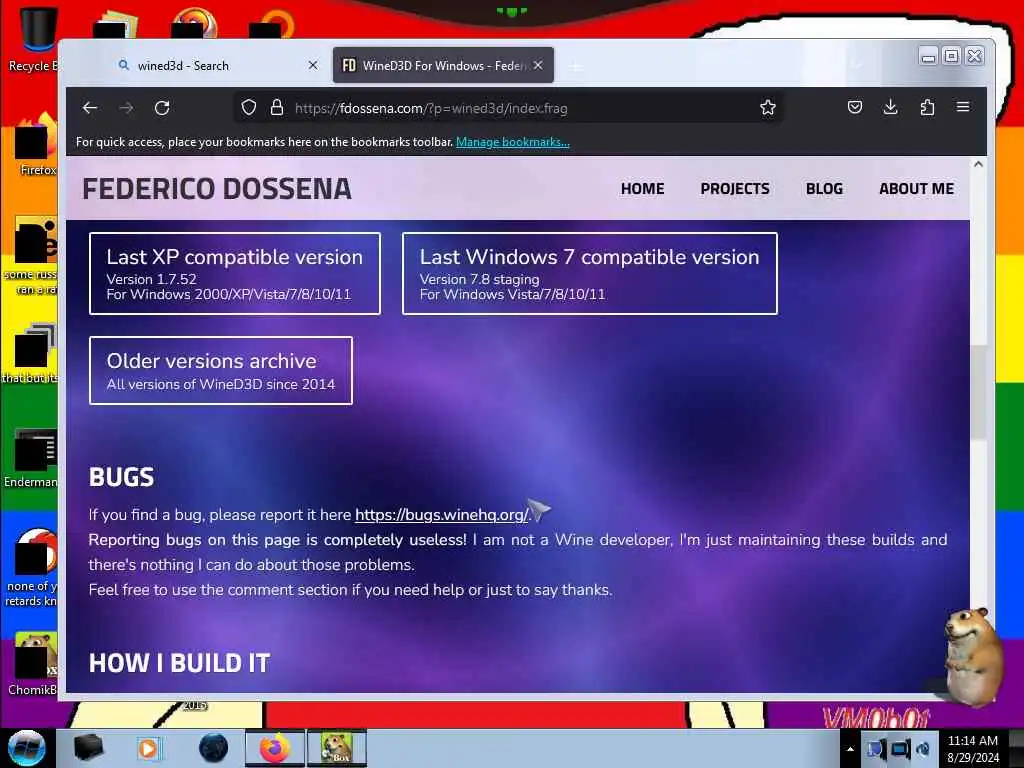This screenshot has height=768, width=1024.
Task: Click the network monitor tray icon
Action: point(900,749)
